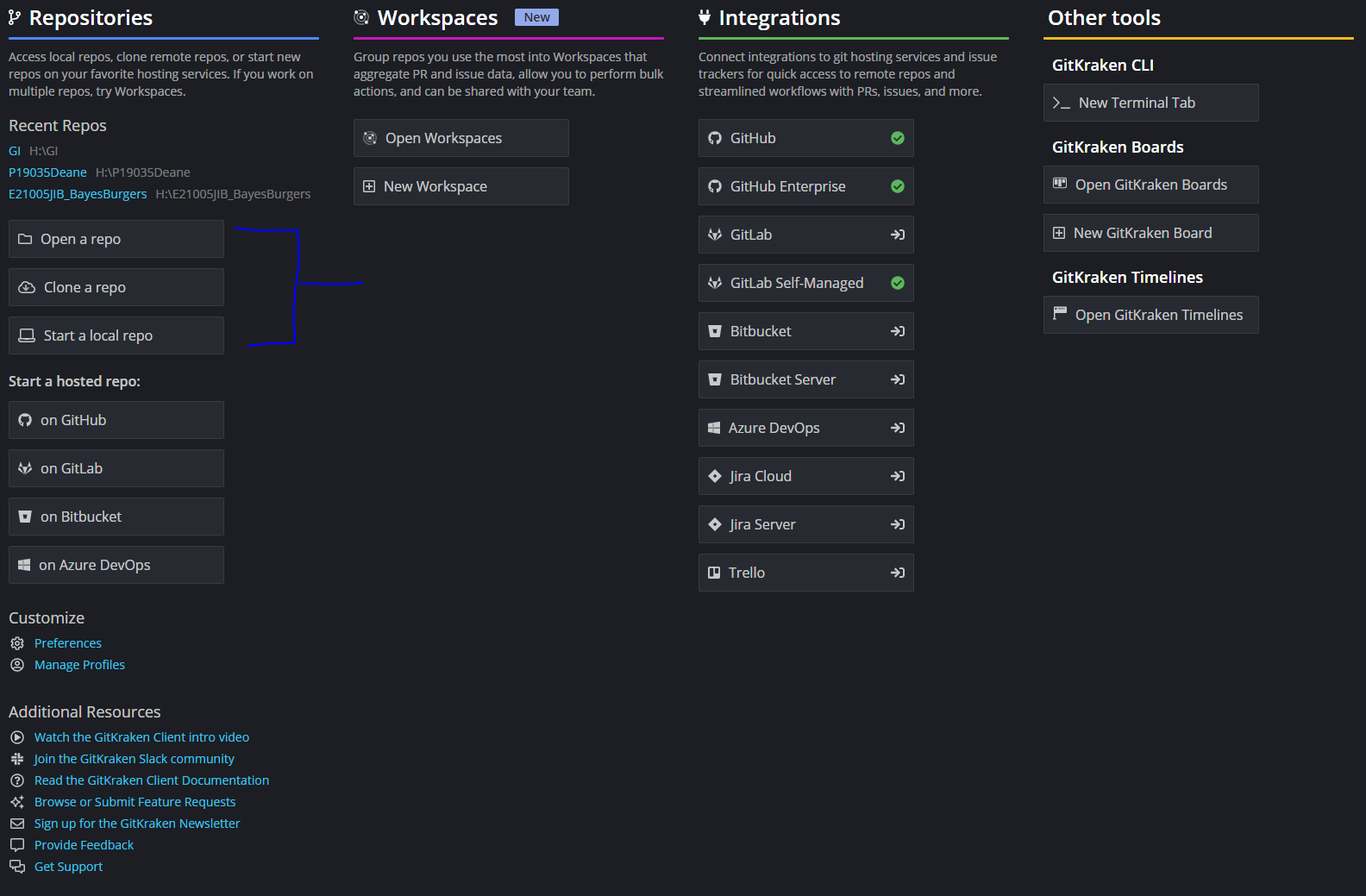Click the Azure icon in the on Azure DevOps button
This screenshot has height=896, width=1366.
(24, 565)
